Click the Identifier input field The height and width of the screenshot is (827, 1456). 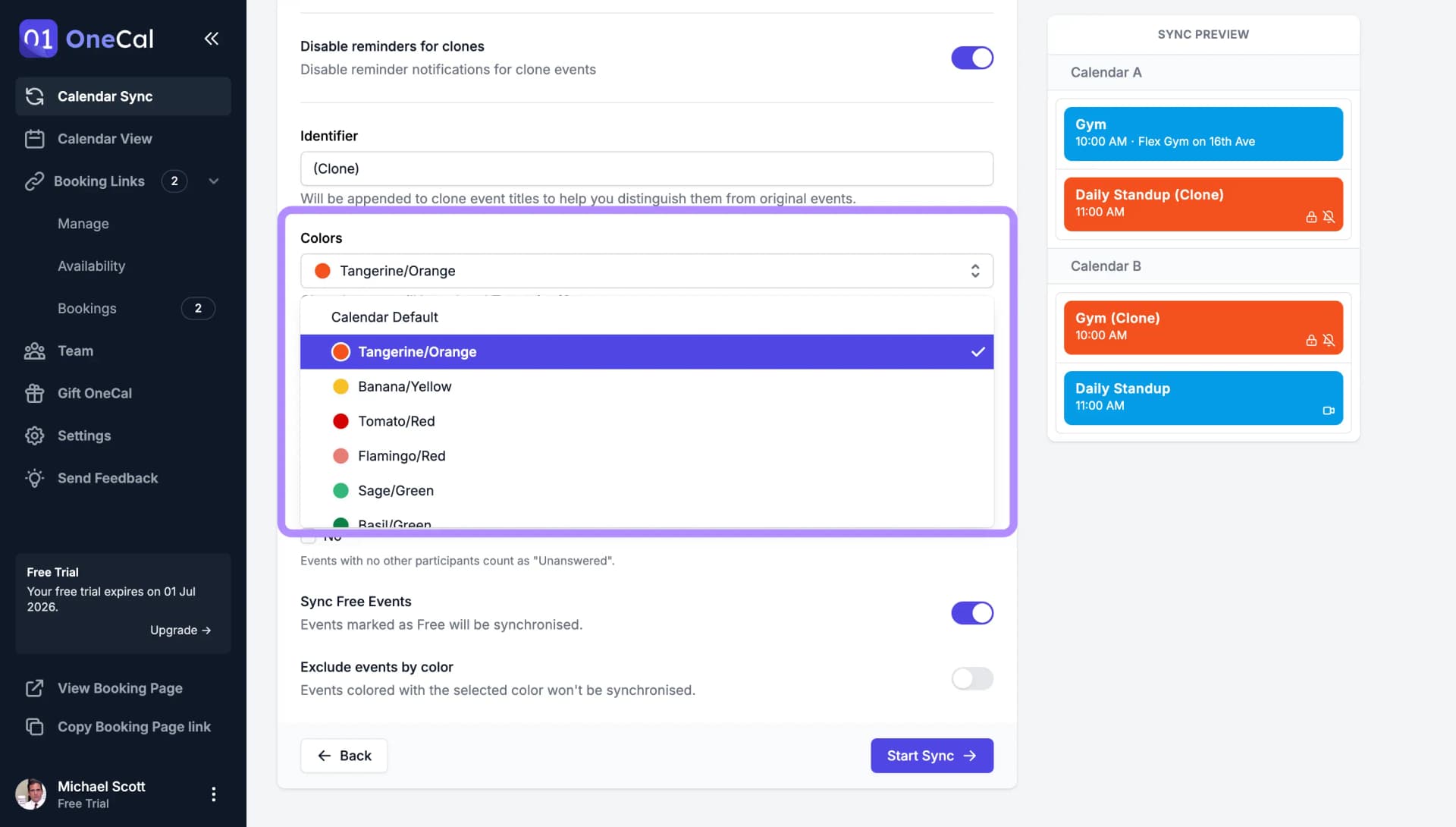(646, 168)
